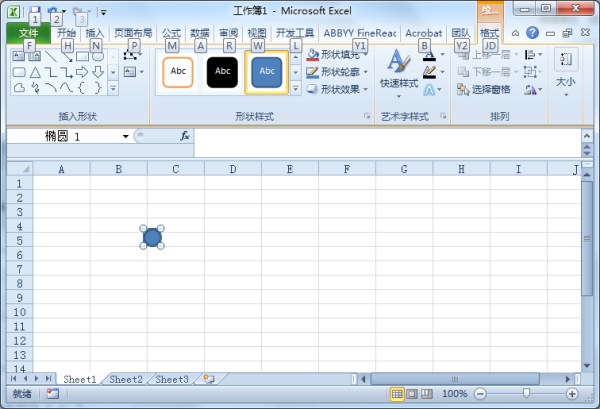Switch to Page Layout view in status bar
This screenshot has height=409, width=600.
coord(412,394)
